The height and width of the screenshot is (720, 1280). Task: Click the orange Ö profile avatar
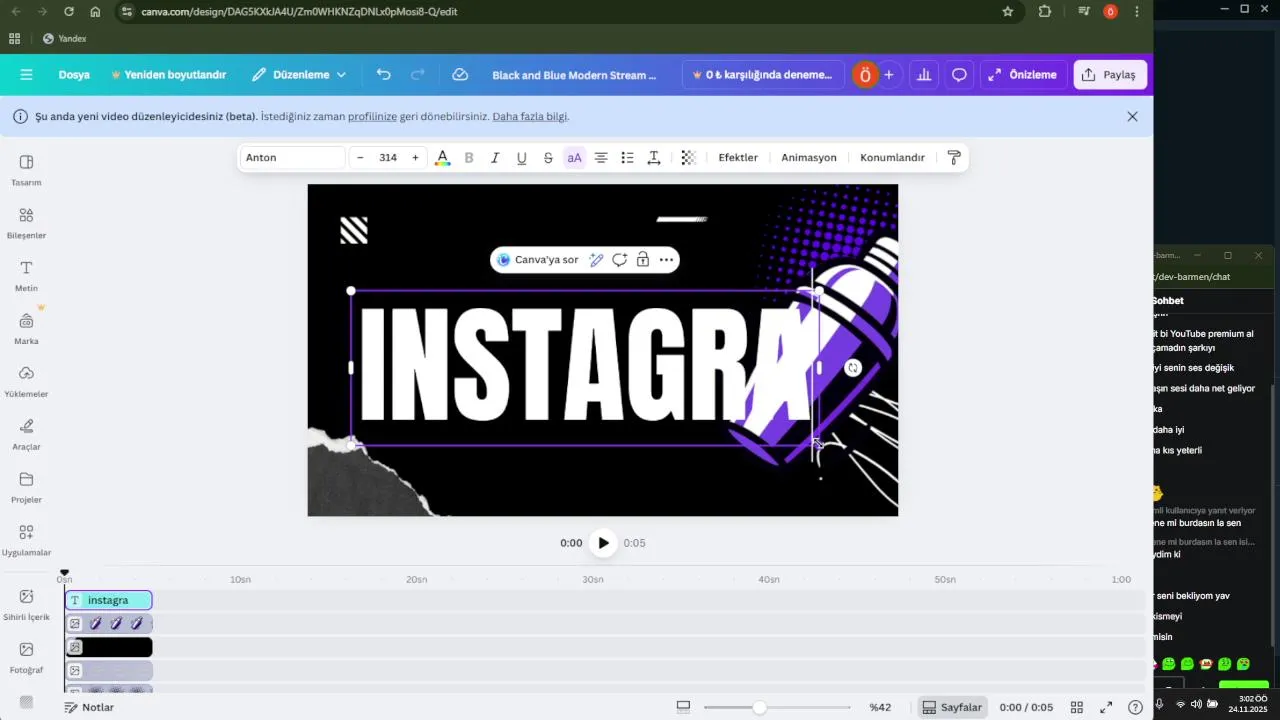865,75
